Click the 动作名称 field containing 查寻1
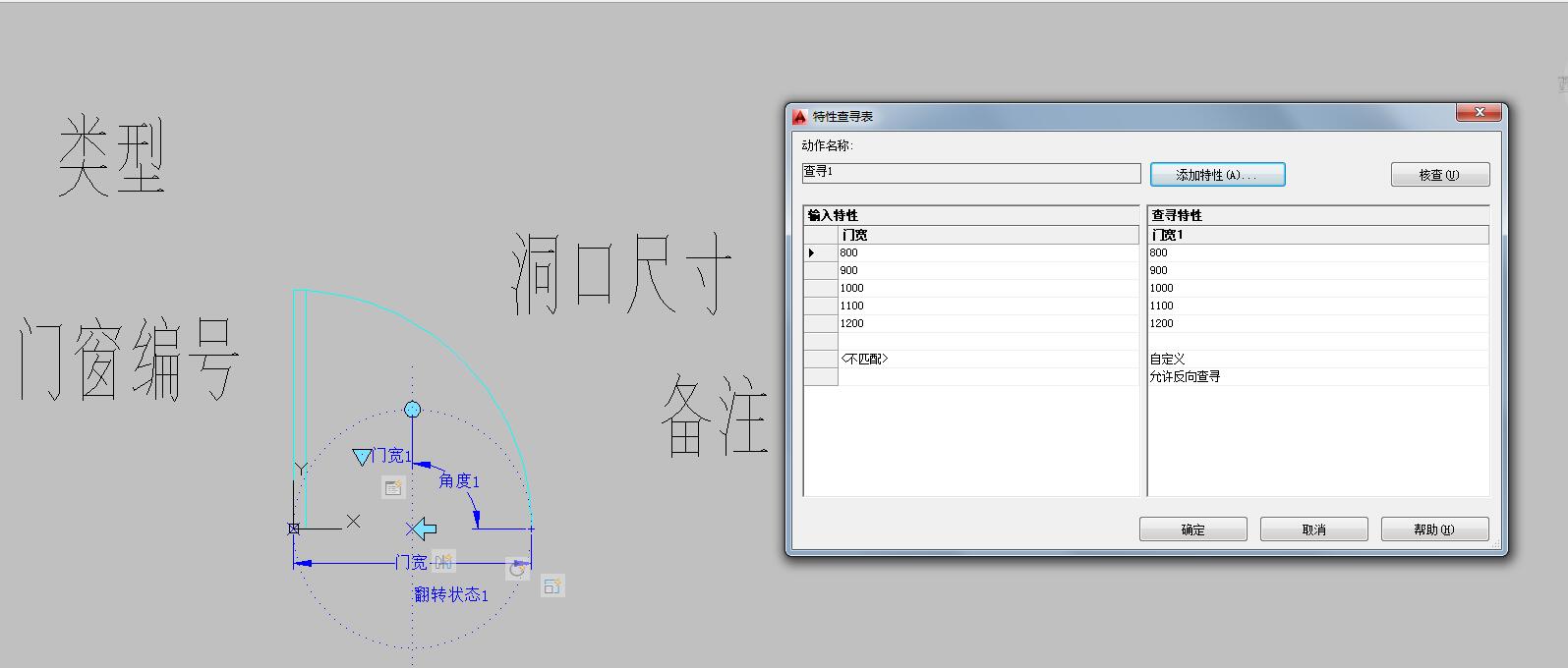This screenshot has width=1568, height=668. [970, 172]
